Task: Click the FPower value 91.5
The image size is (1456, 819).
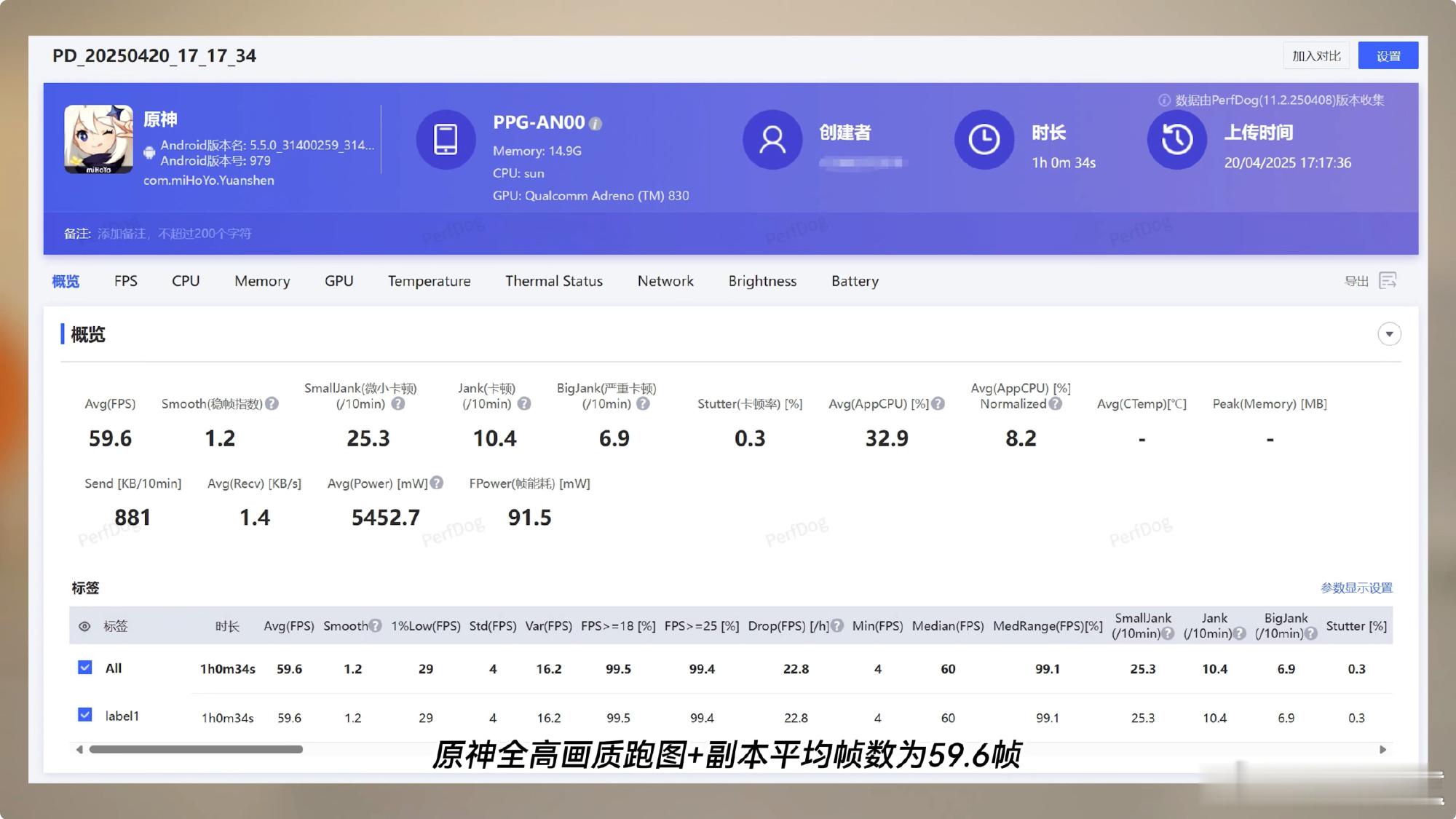Action: coord(530,518)
